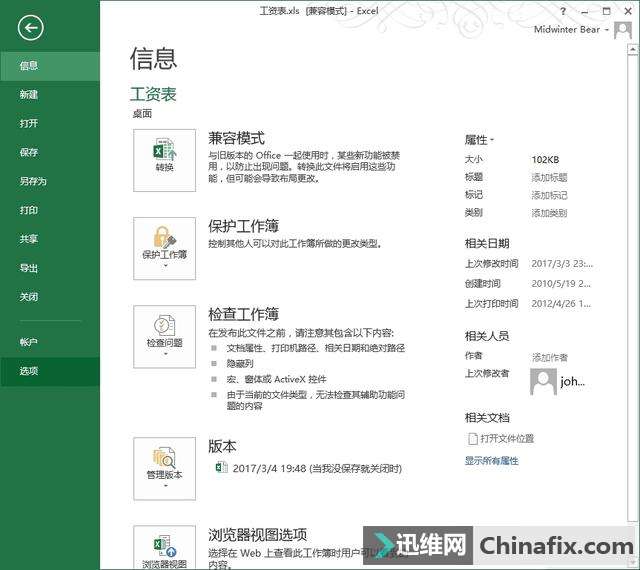Select 另存为 in the sidebar
Viewport: 640px width, 570px height.
pyautogui.click(x=49, y=181)
